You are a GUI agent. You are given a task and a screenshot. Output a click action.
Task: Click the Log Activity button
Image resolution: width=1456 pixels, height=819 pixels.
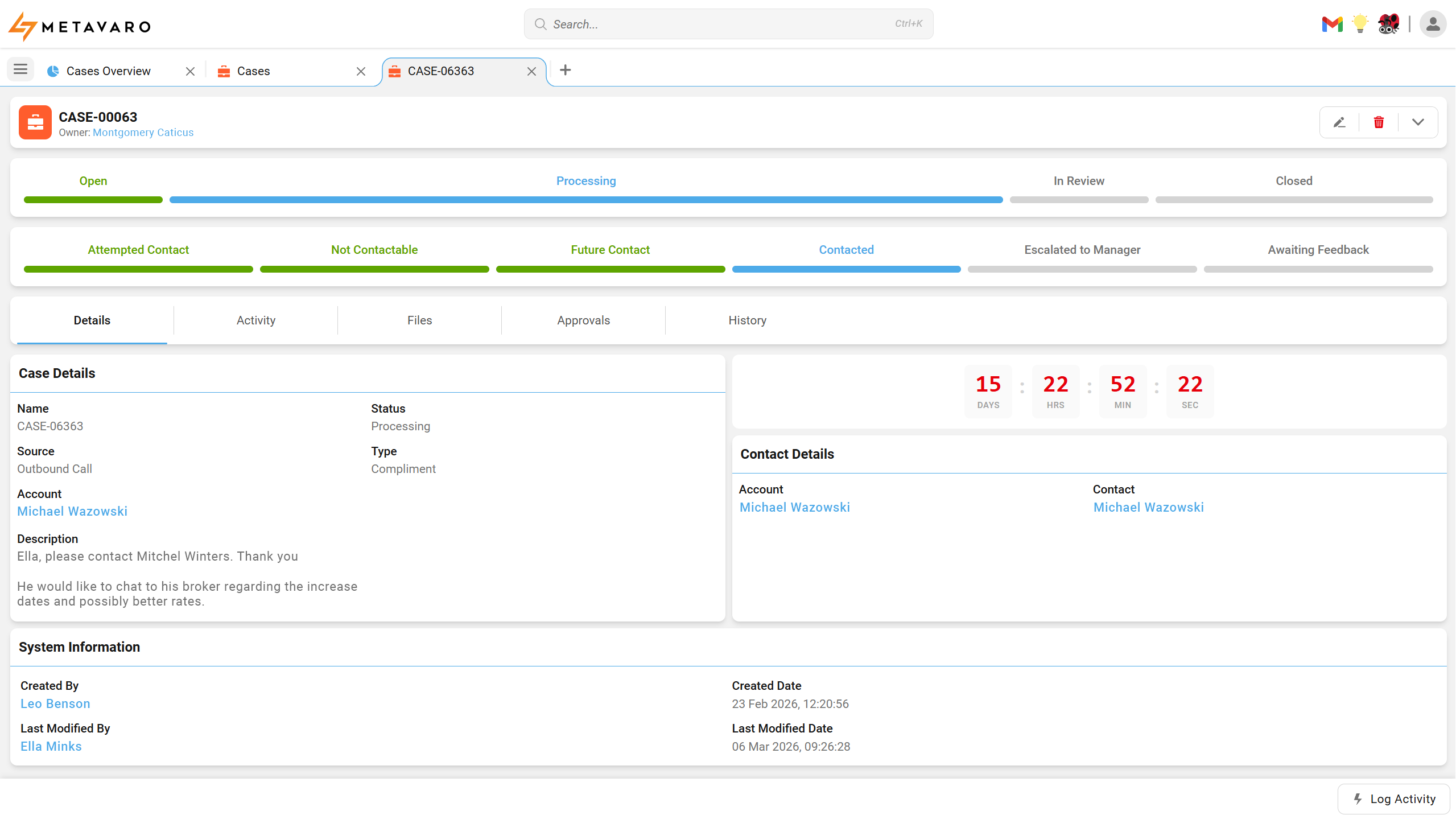coord(1393,799)
